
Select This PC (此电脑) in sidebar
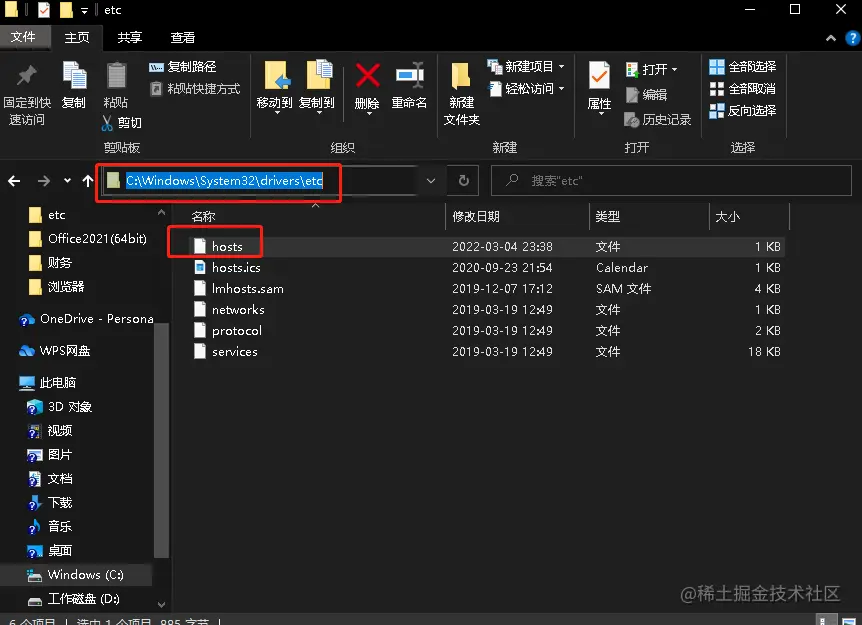click(48, 383)
